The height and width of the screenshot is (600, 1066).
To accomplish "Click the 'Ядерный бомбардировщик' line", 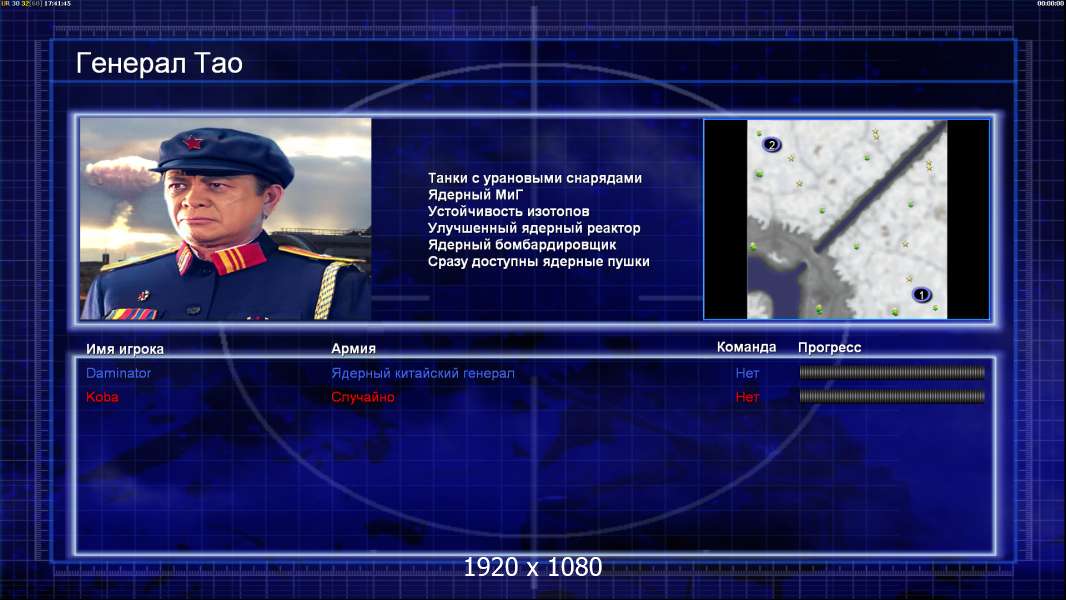I will (x=521, y=245).
